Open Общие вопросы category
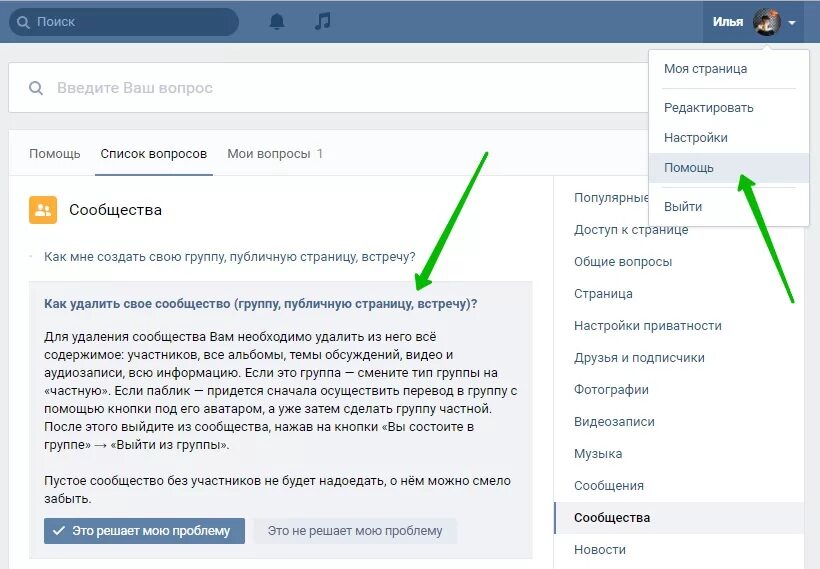Viewport: 820px width, 569px height. point(623,262)
